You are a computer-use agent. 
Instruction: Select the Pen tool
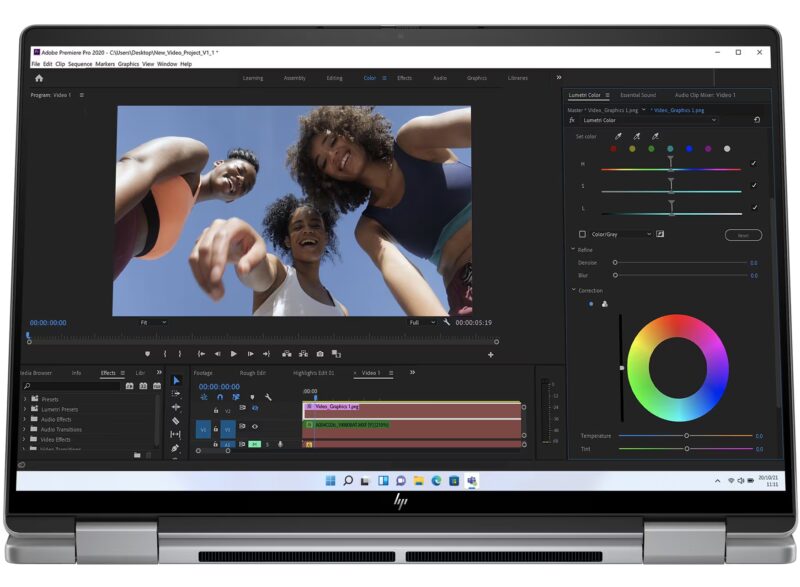[176, 448]
